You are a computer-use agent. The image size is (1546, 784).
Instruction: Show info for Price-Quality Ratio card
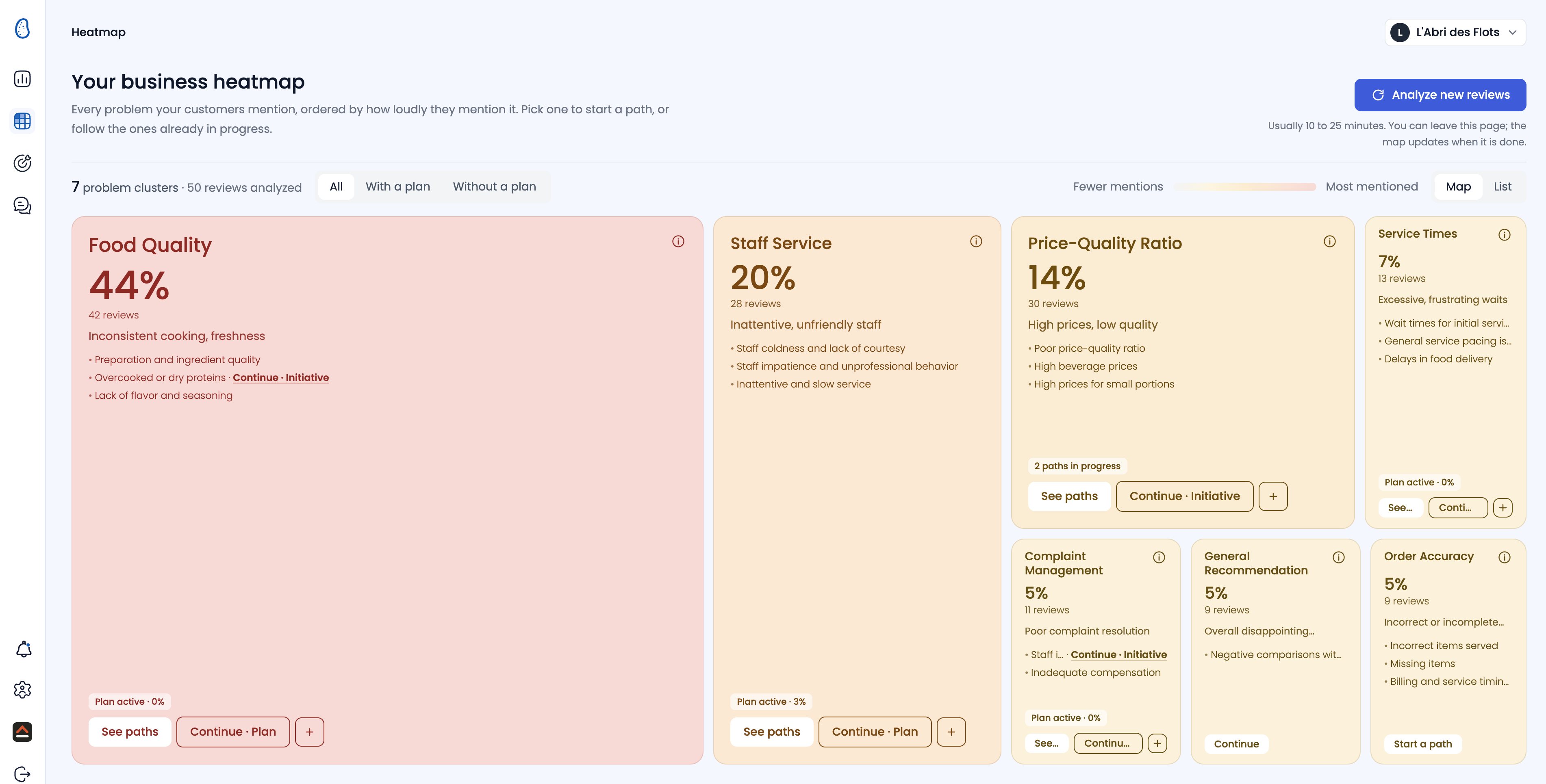(x=1330, y=241)
